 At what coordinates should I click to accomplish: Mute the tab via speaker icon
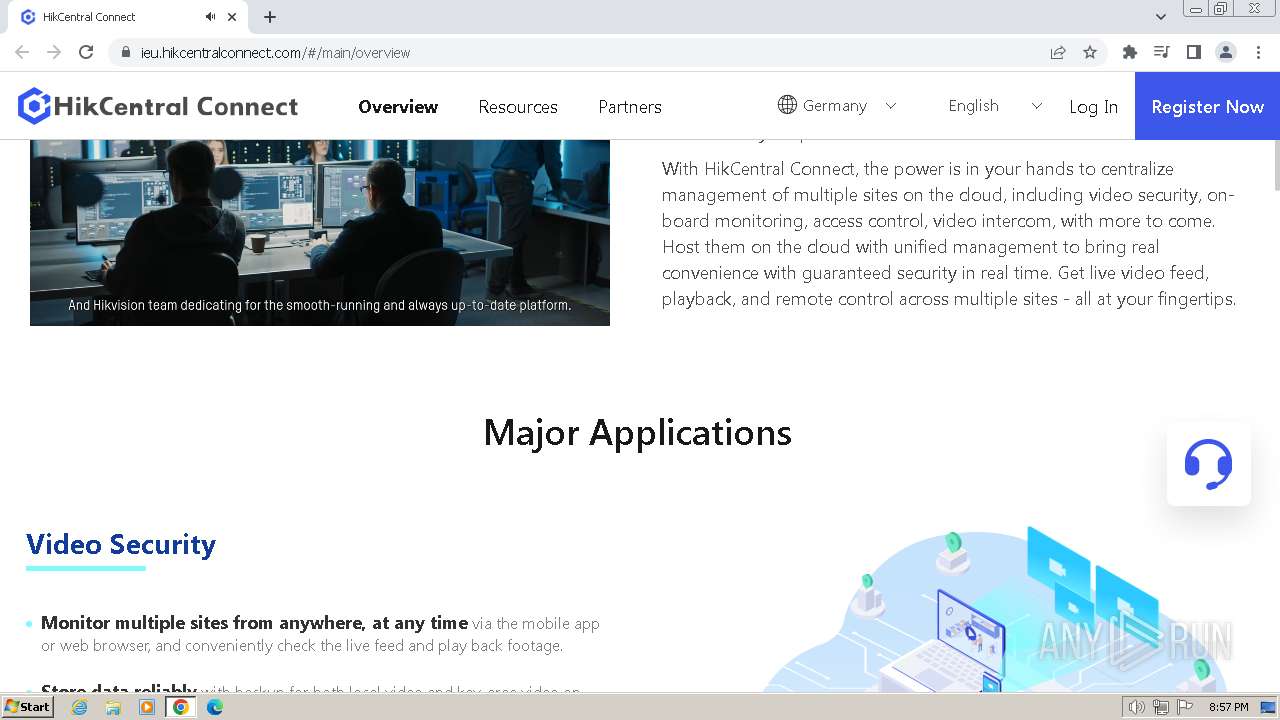pyautogui.click(x=210, y=17)
